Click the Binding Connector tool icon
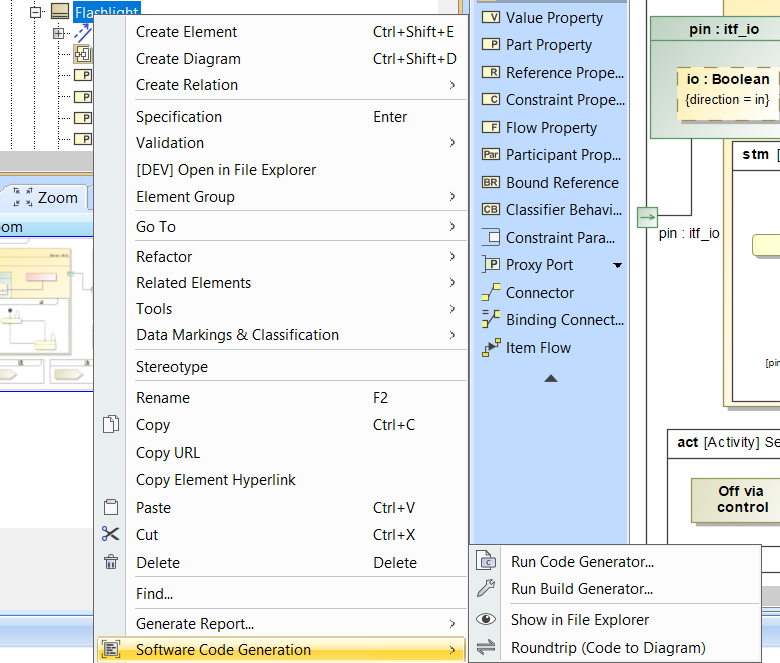The height and width of the screenshot is (663, 780). [491, 320]
